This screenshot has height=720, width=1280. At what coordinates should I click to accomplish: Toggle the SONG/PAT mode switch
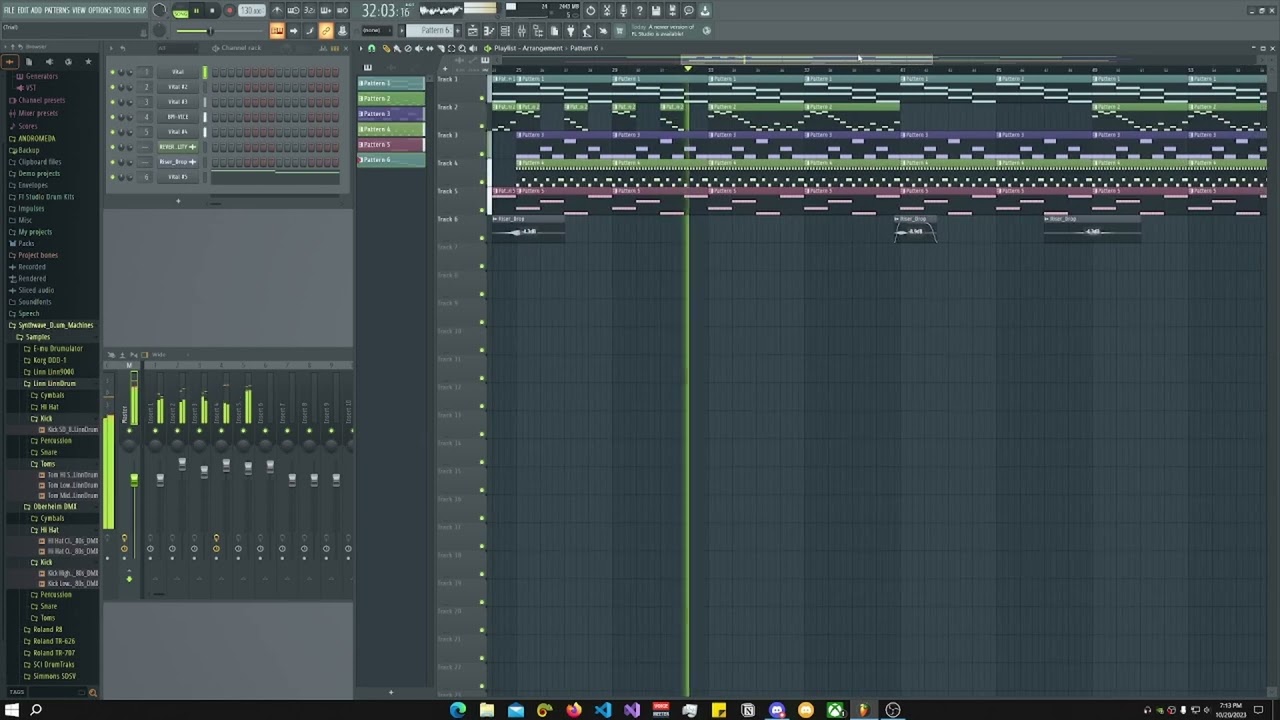click(x=180, y=11)
